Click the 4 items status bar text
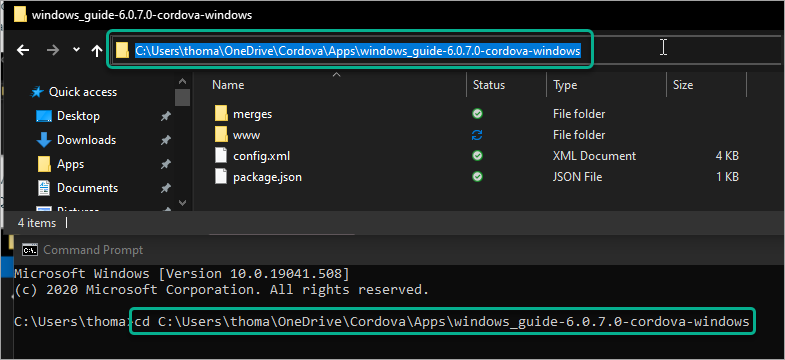The width and height of the screenshot is (785, 360). click(37, 223)
